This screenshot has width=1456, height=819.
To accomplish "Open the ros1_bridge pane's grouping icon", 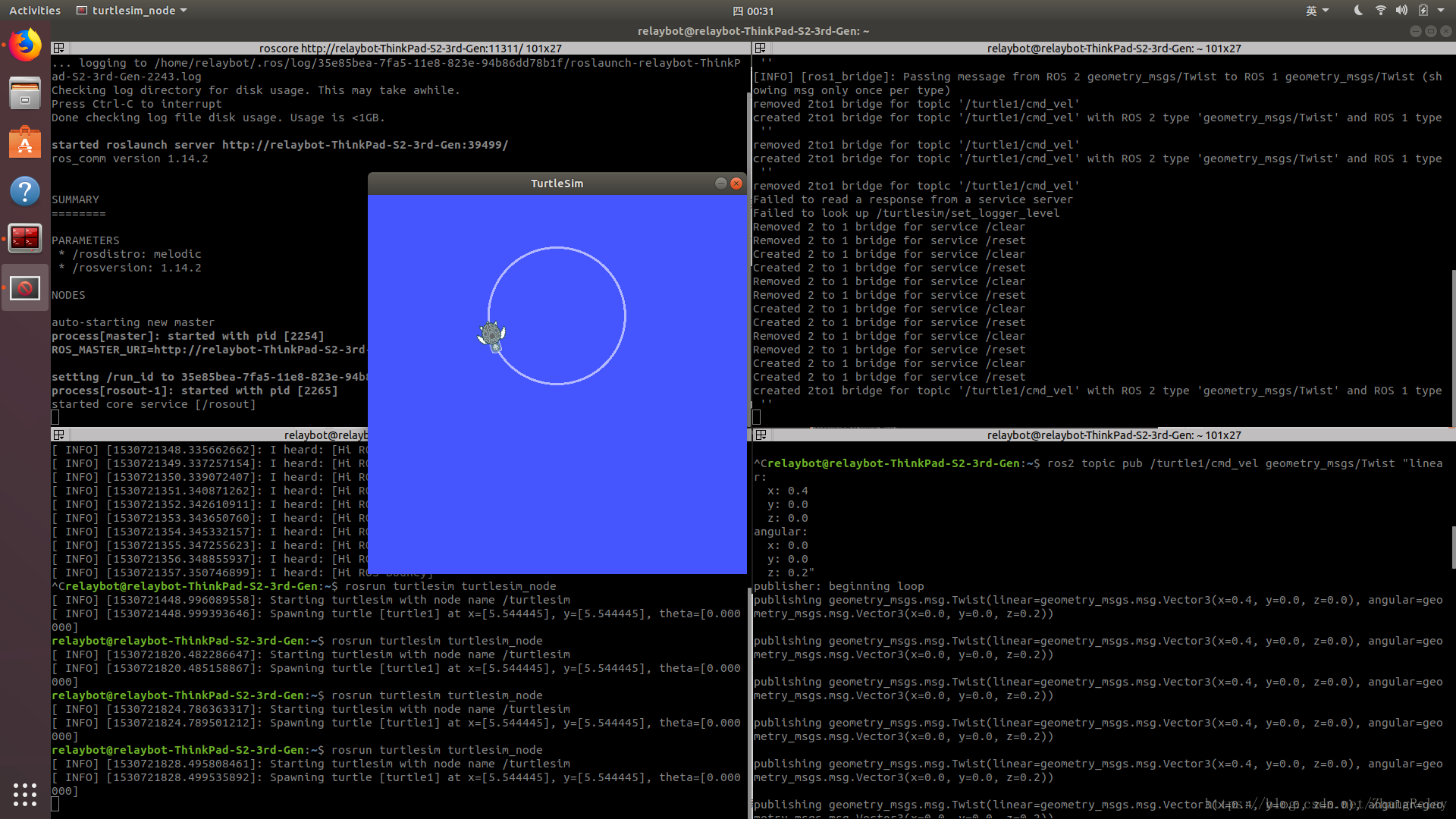I will (761, 49).
